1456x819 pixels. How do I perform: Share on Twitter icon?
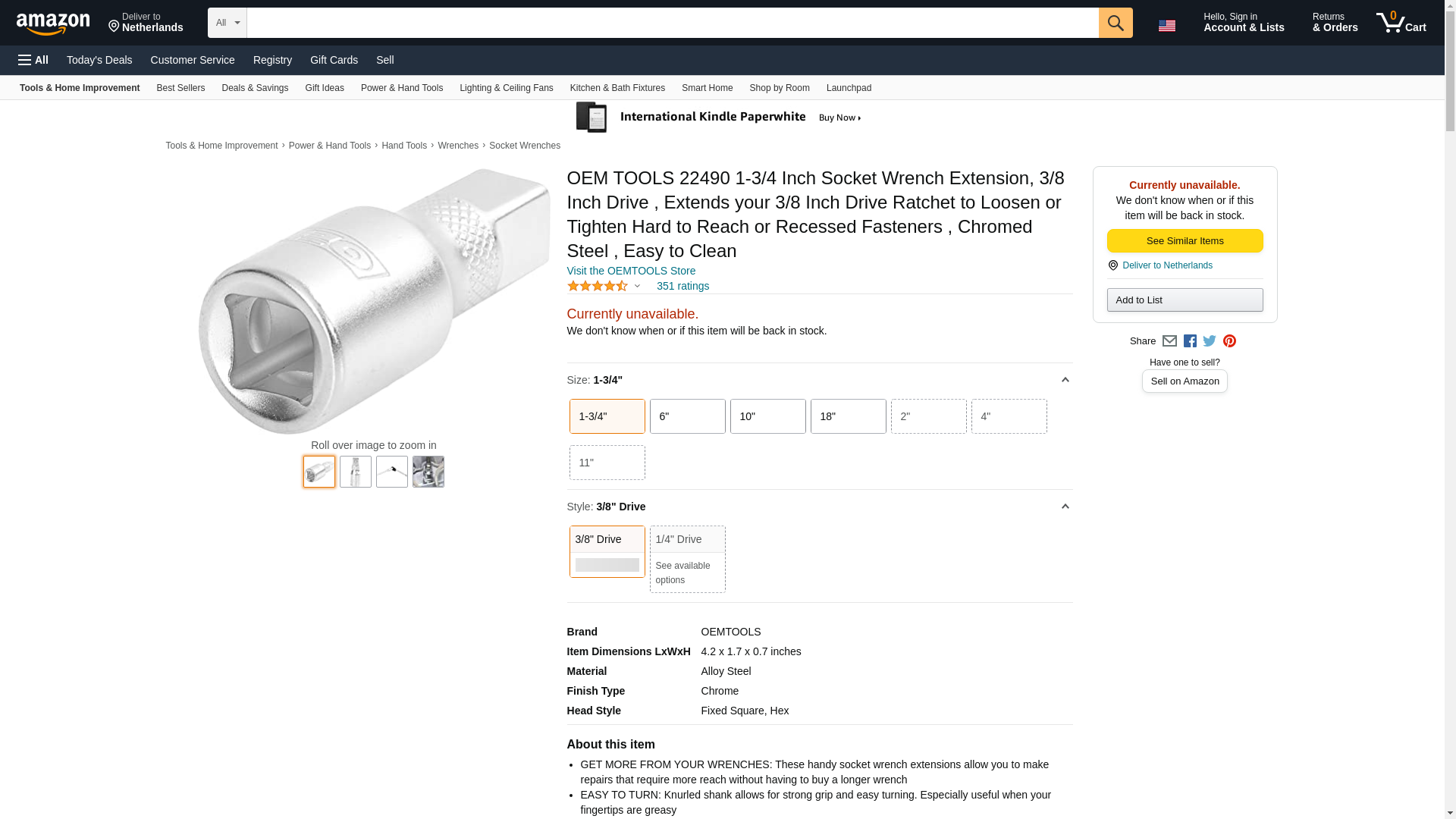click(1210, 341)
